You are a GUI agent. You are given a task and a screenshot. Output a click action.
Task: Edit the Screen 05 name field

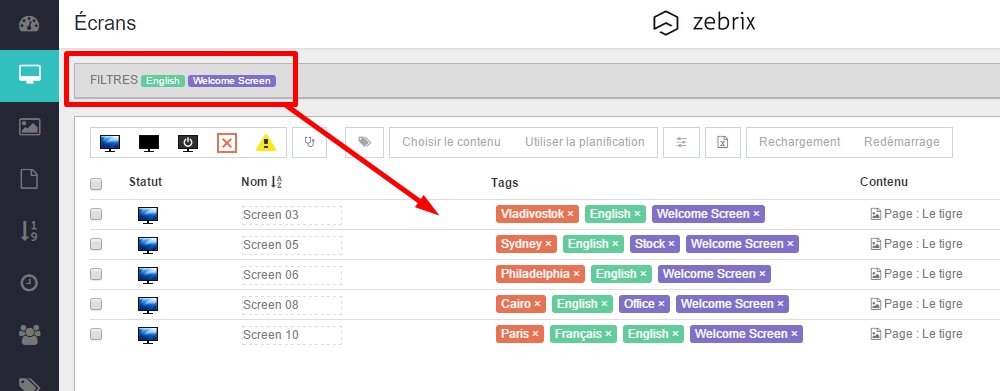point(291,245)
